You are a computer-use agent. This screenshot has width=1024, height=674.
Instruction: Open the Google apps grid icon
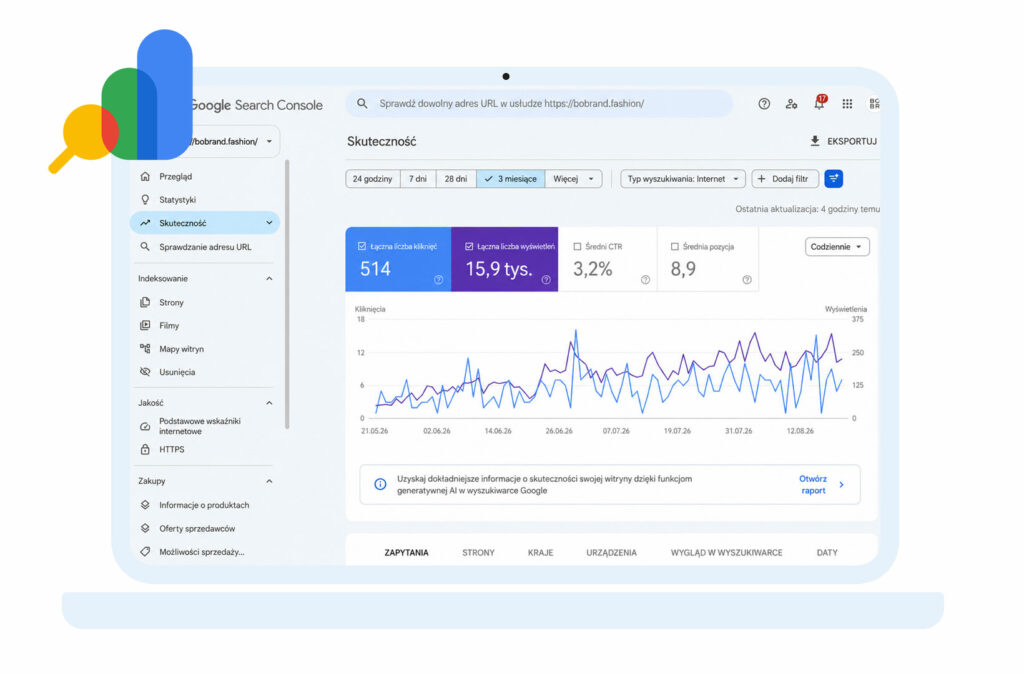click(847, 103)
